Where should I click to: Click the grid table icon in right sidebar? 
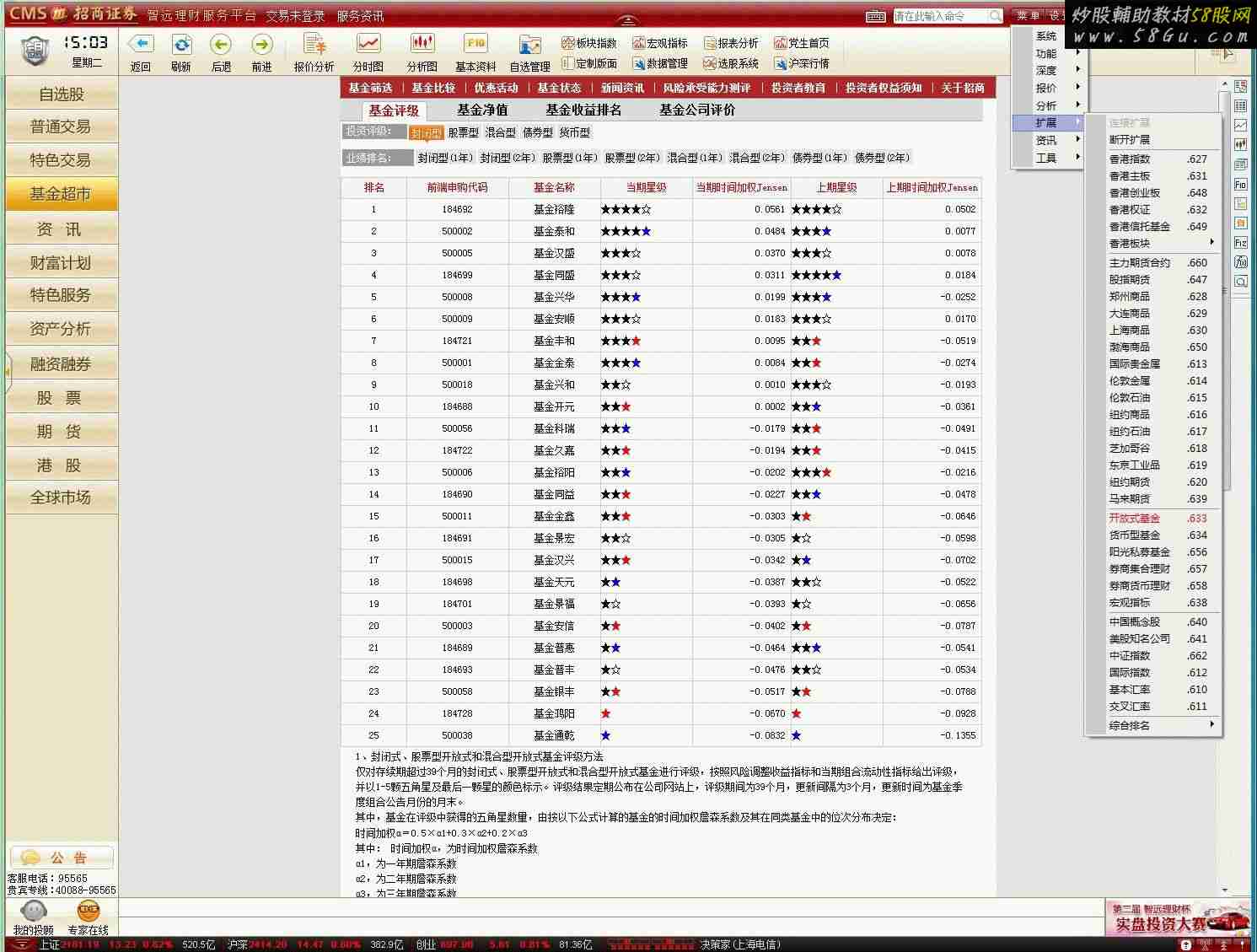click(x=1240, y=105)
